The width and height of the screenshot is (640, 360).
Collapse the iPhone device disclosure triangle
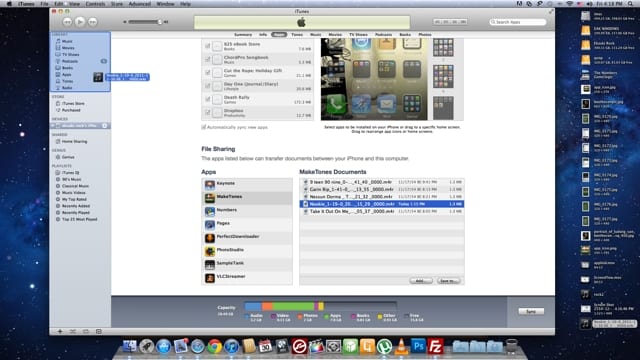pyautogui.click(x=53, y=126)
